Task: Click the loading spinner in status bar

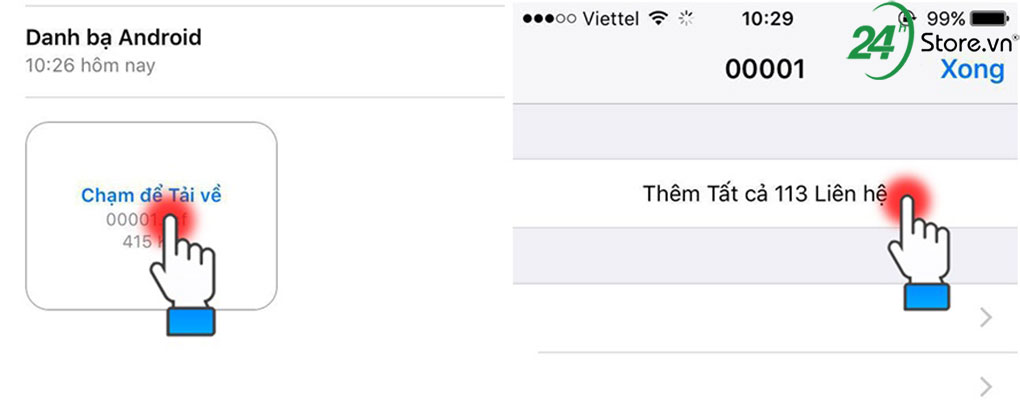Action: [686, 19]
